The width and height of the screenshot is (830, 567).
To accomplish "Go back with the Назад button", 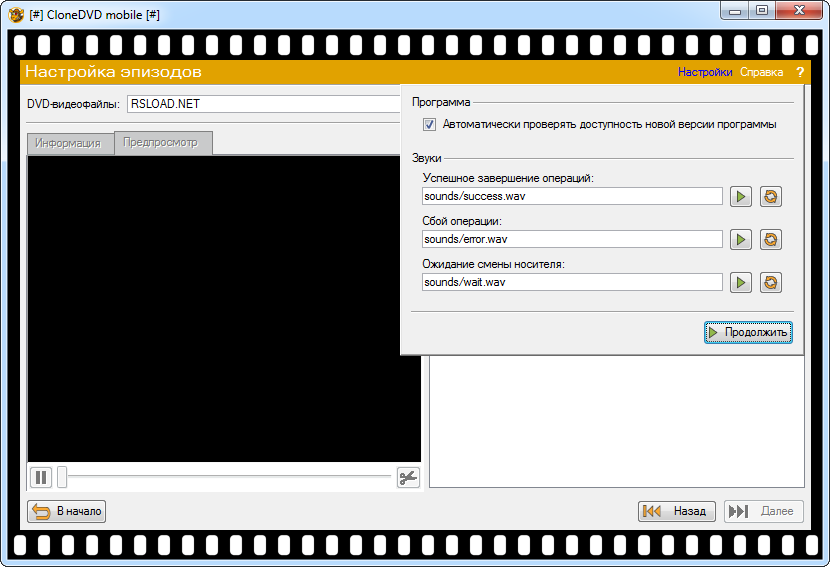I will pos(676,511).
